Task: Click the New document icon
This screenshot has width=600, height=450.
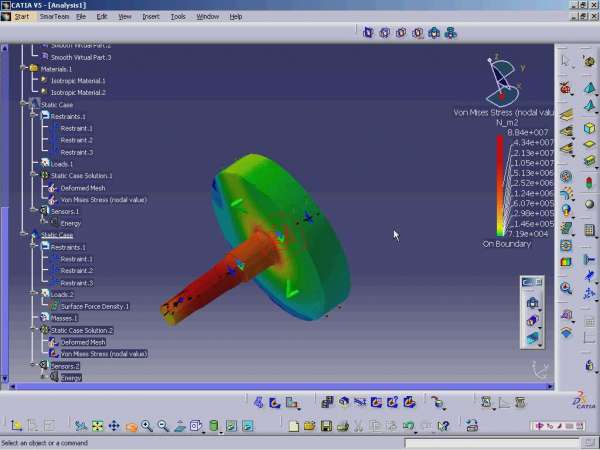Action: 293,426
